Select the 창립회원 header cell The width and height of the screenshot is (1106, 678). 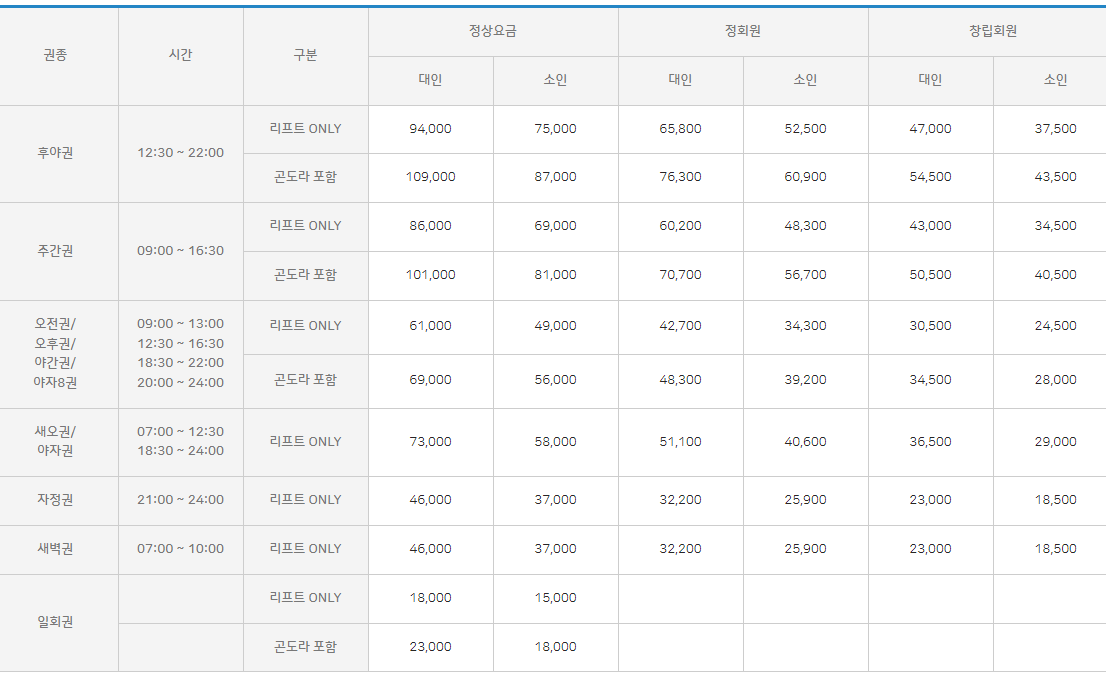click(992, 31)
